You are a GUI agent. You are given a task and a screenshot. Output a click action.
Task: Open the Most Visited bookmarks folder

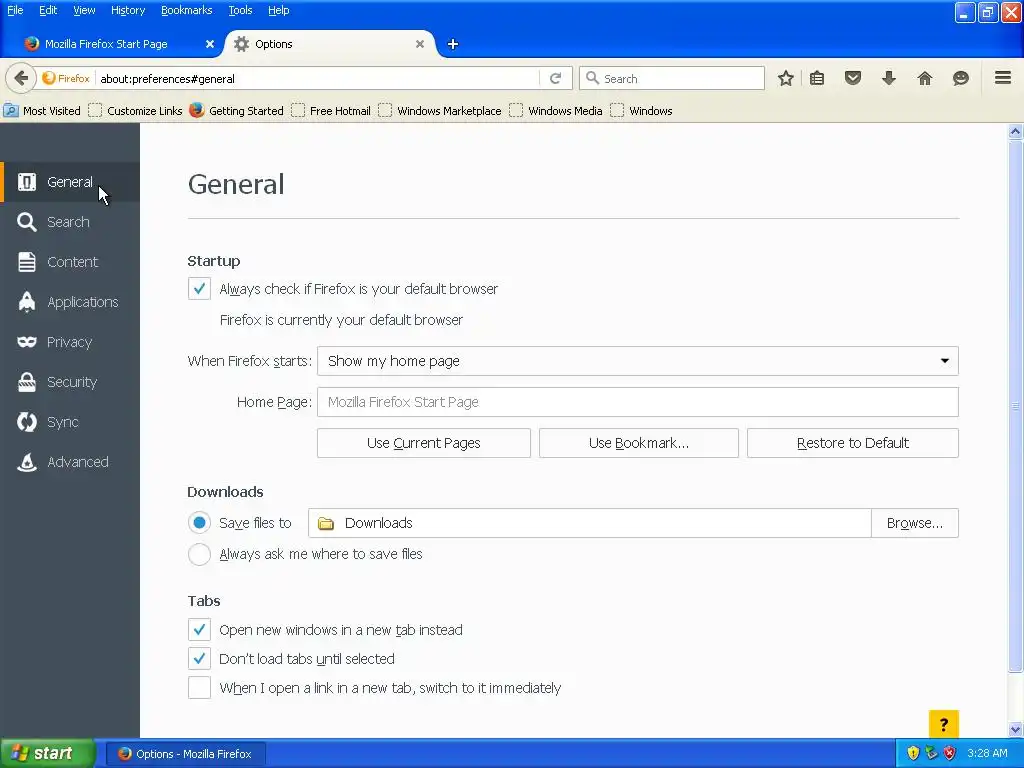[x=42, y=110]
